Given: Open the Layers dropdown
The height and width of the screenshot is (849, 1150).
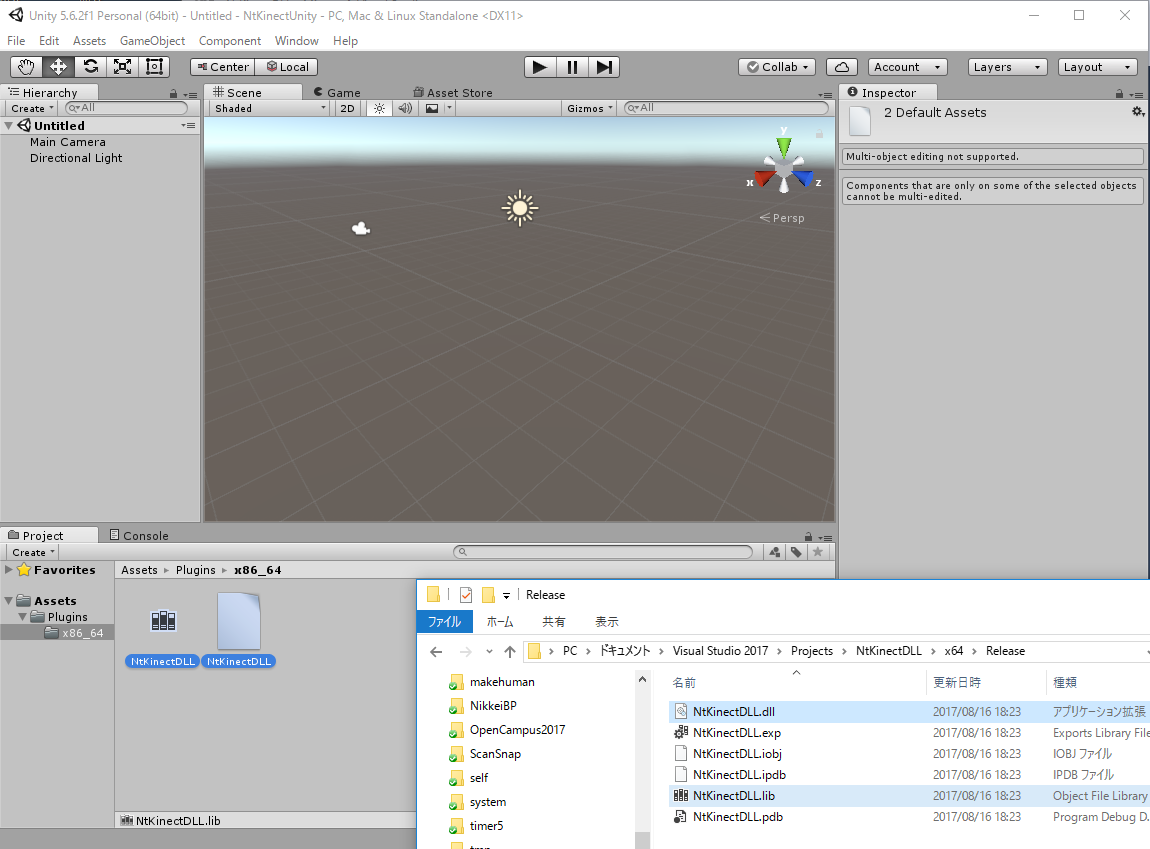Looking at the screenshot, I should click(x=1007, y=67).
